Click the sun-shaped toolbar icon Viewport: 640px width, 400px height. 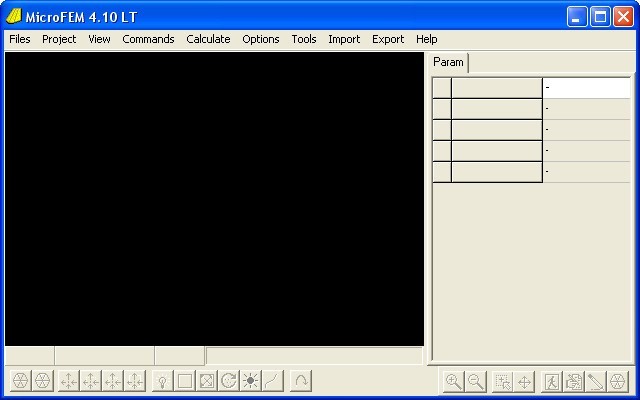(x=251, y=381)
